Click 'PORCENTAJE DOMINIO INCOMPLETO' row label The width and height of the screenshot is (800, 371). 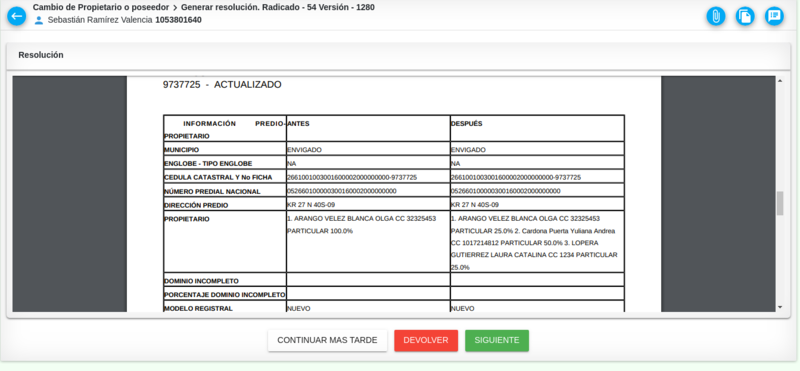(224, 294)
